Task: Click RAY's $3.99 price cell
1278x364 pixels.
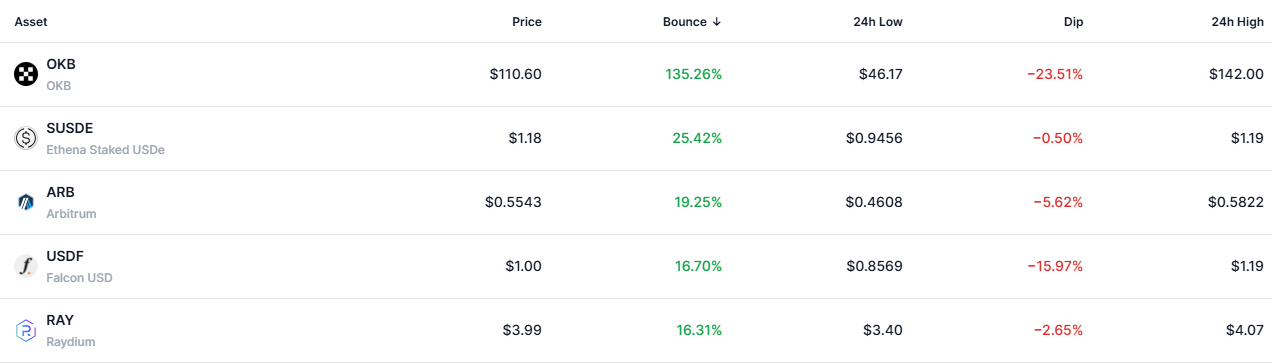Action: pyautogui.click(x=522, y=330)
